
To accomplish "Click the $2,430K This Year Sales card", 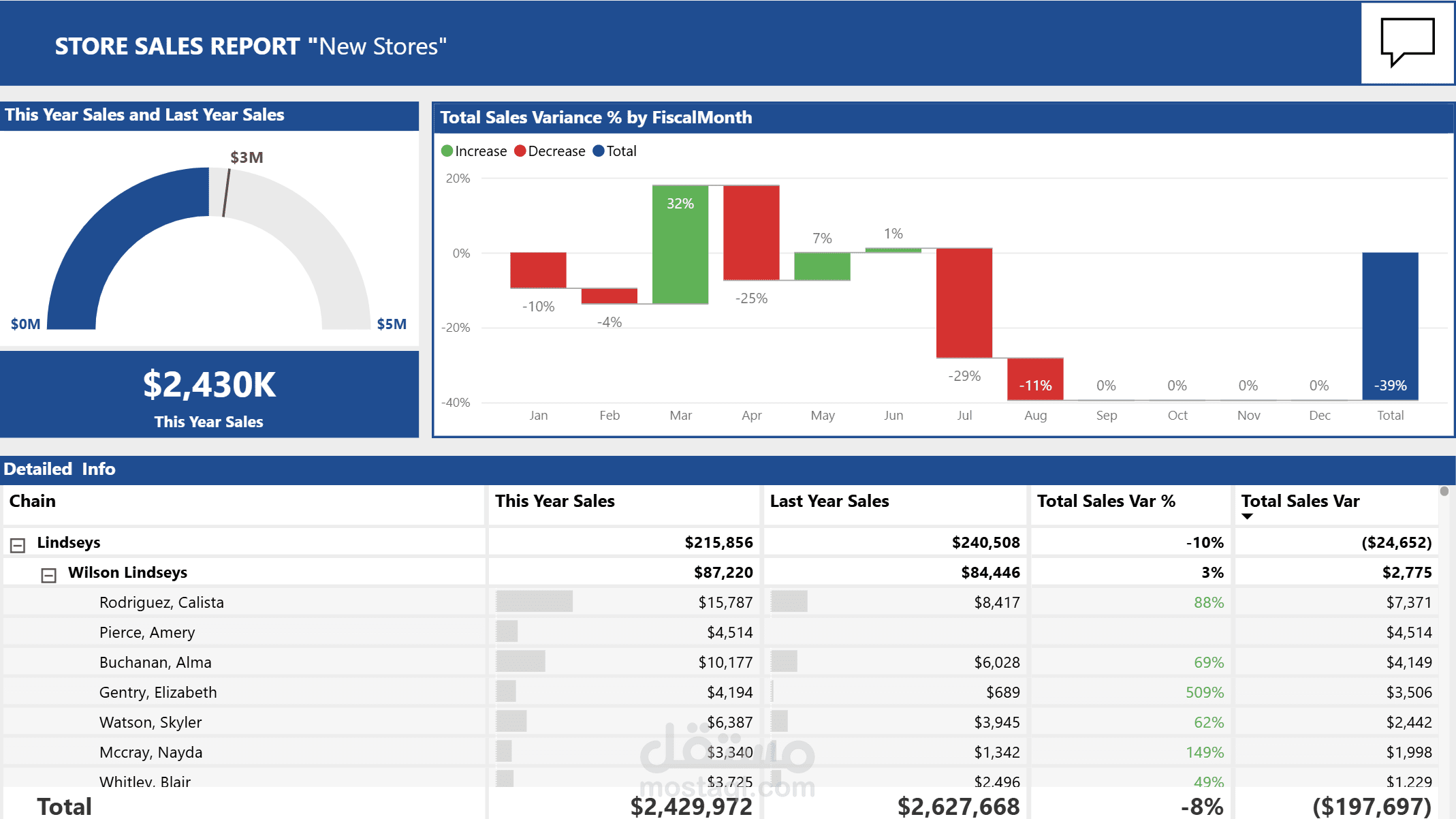I will point(209,395).
